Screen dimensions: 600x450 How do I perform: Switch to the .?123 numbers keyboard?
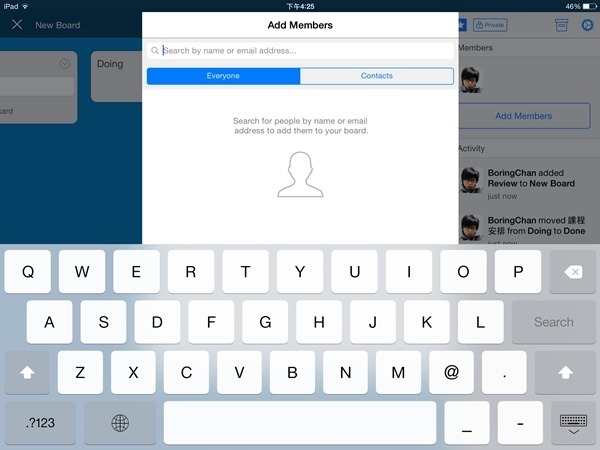pos(40,423)
